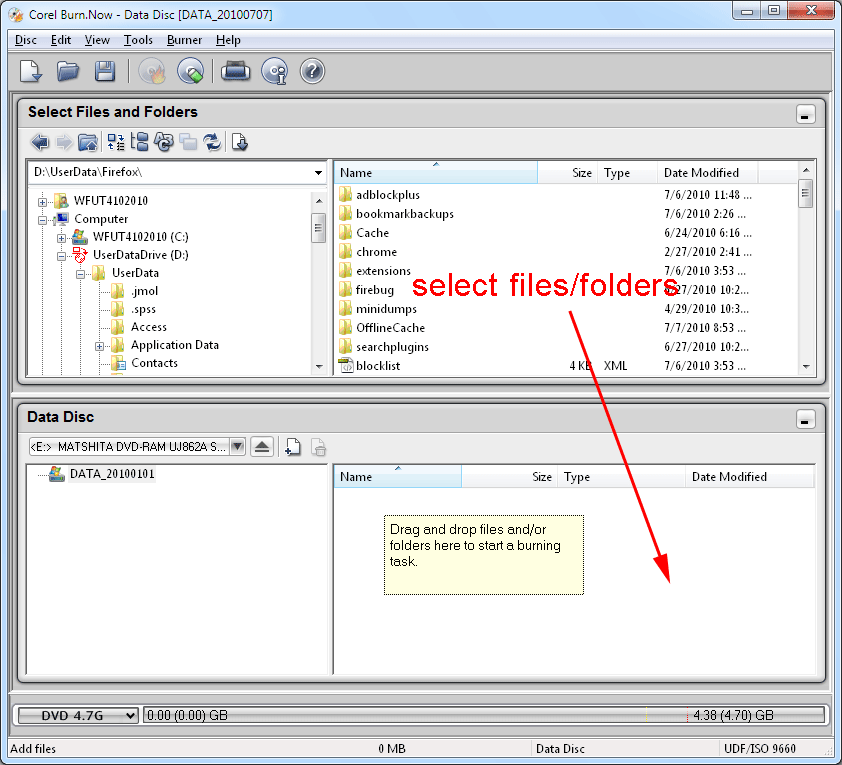The height and width of the screenshot is (765, 842).
Task: Open the Tools menu
Action: (x=138, y=40)
